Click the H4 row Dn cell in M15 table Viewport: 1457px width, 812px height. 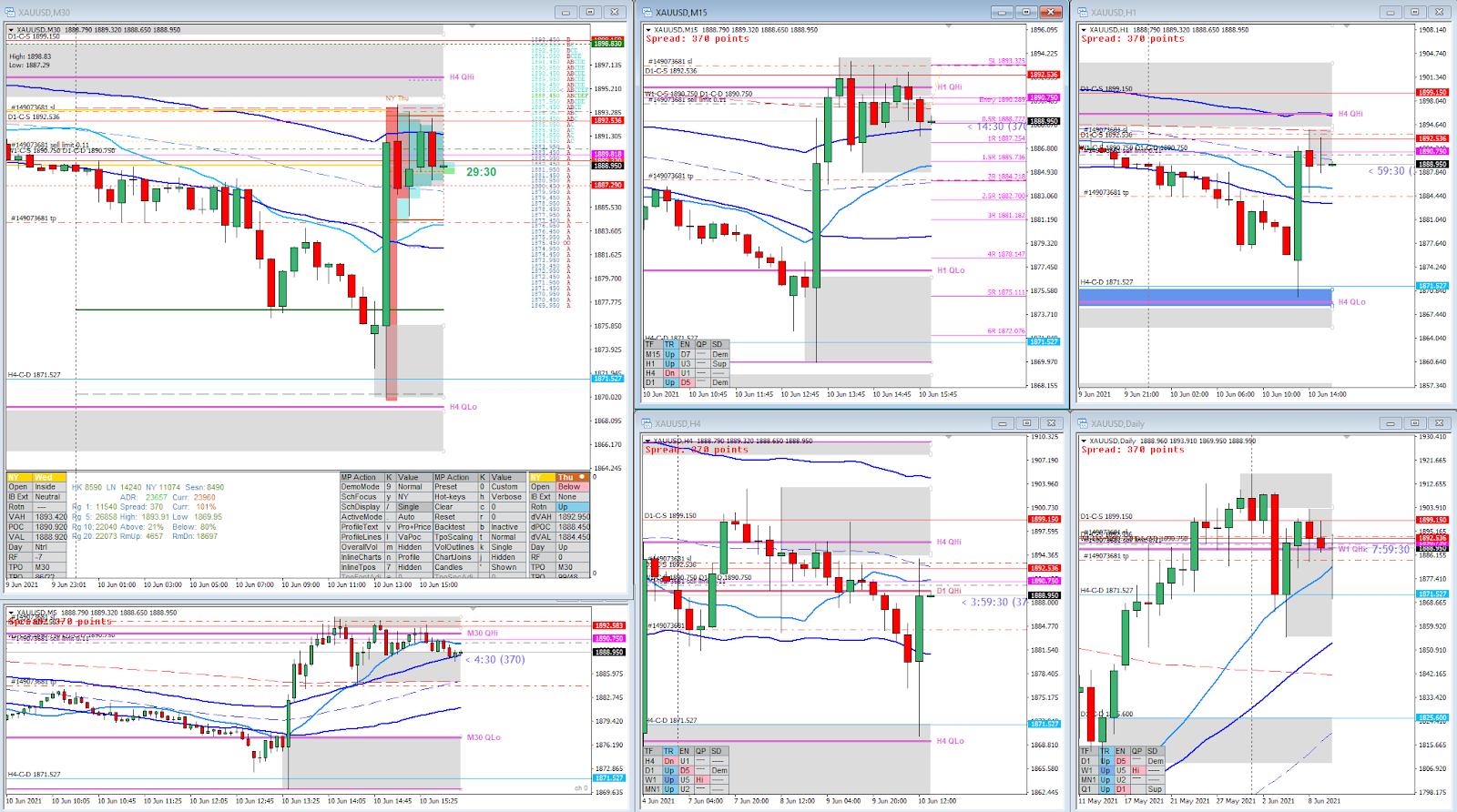tap(669, 373)
